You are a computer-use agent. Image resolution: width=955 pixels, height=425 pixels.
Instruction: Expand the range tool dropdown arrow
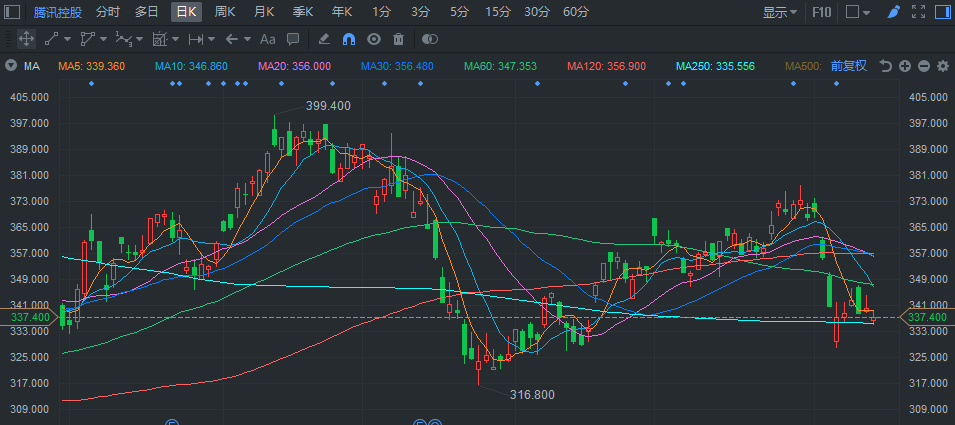pos(211,39)
